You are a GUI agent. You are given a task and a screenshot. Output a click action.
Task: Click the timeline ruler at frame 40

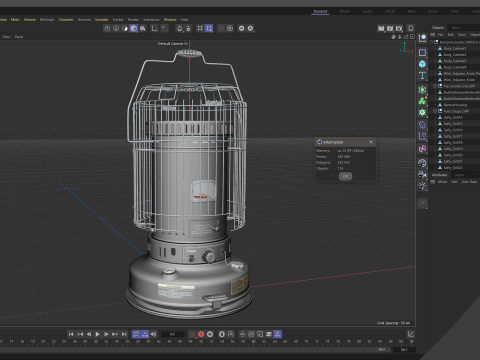(x=148, y=342)
